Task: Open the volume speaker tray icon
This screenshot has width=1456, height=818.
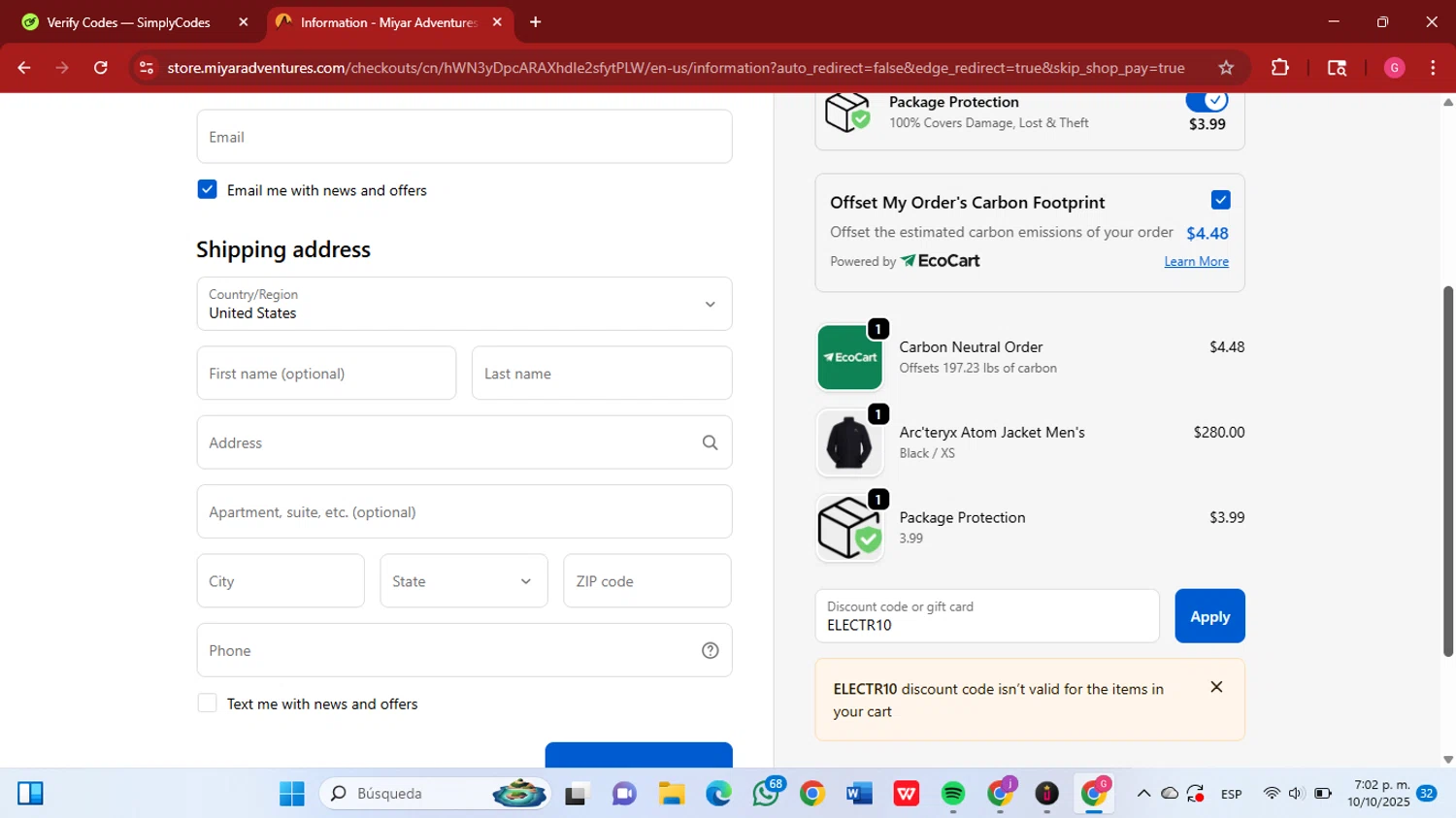Action: tap(1296, 794)
